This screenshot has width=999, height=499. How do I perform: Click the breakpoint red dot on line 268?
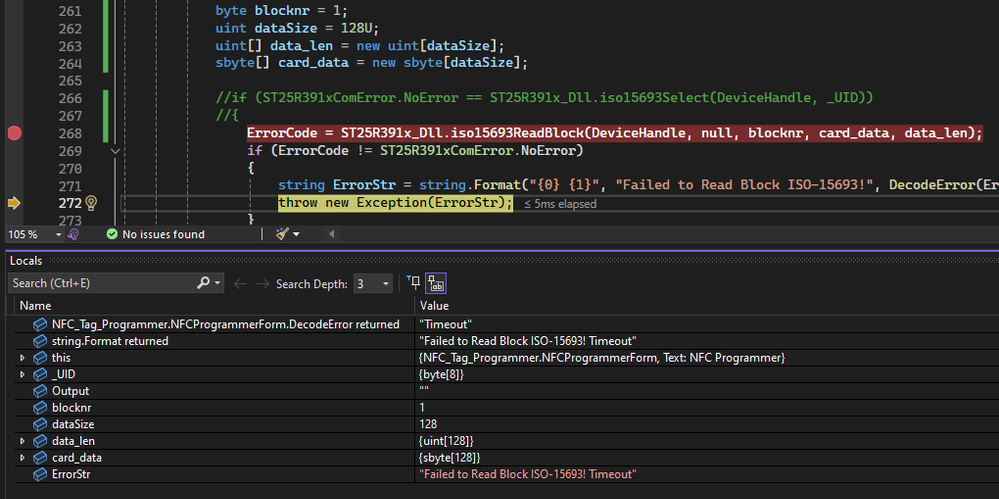(14, 133)
